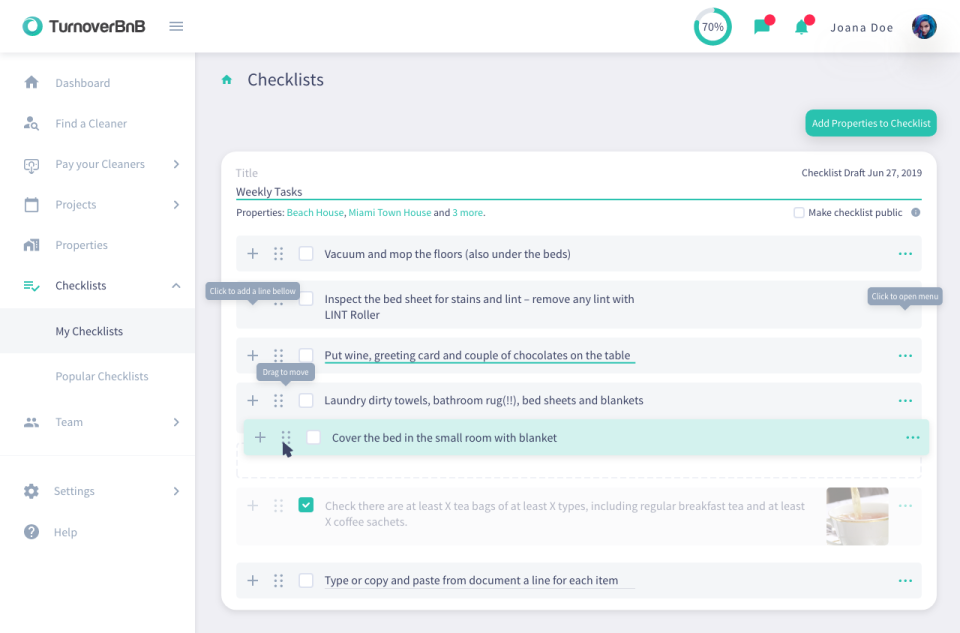The height and width of the screenshot is (633, 960).
Task: Click drag handle on the Put wine row
Action: pos(279,355)
